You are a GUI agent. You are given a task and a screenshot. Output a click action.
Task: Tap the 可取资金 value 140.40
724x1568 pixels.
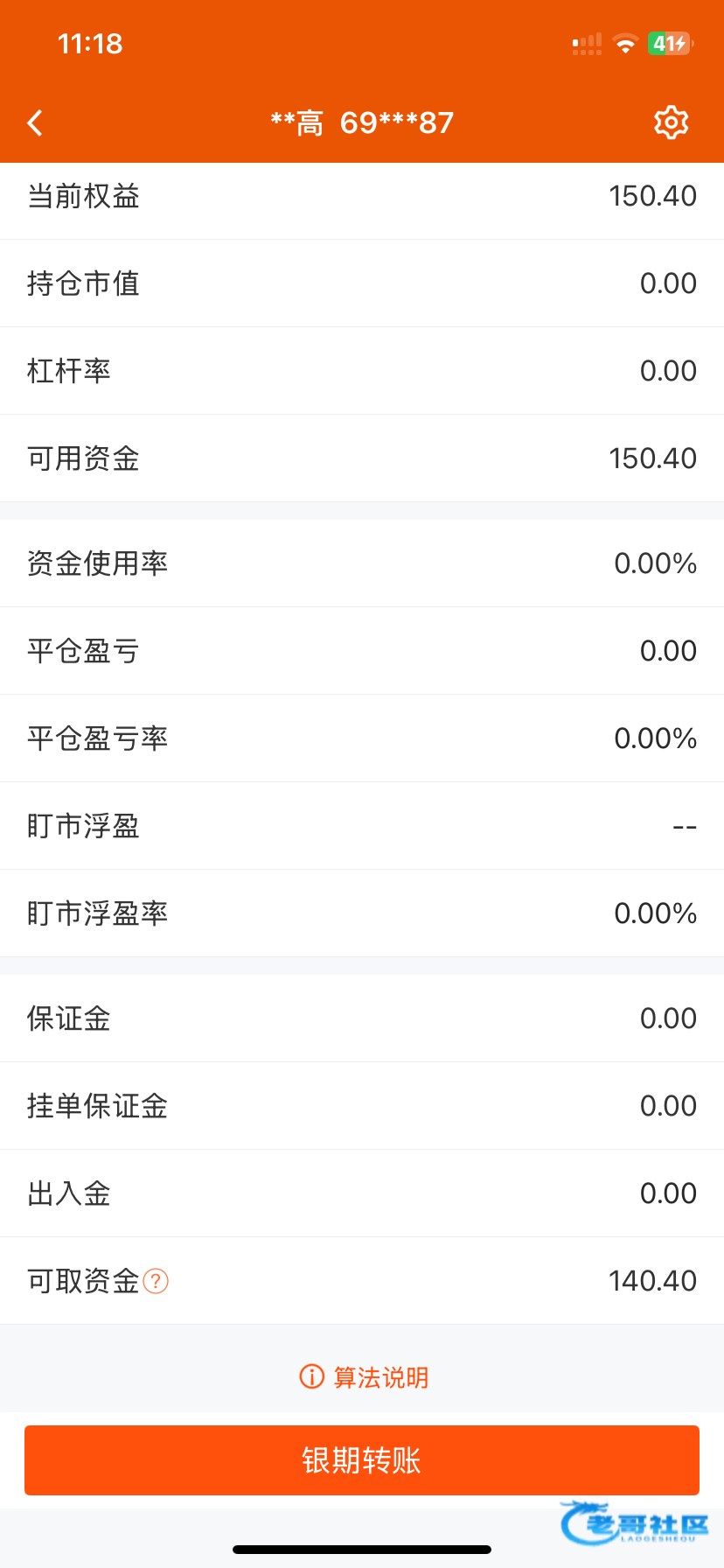pyautogui.click(x=652, y=1281)
